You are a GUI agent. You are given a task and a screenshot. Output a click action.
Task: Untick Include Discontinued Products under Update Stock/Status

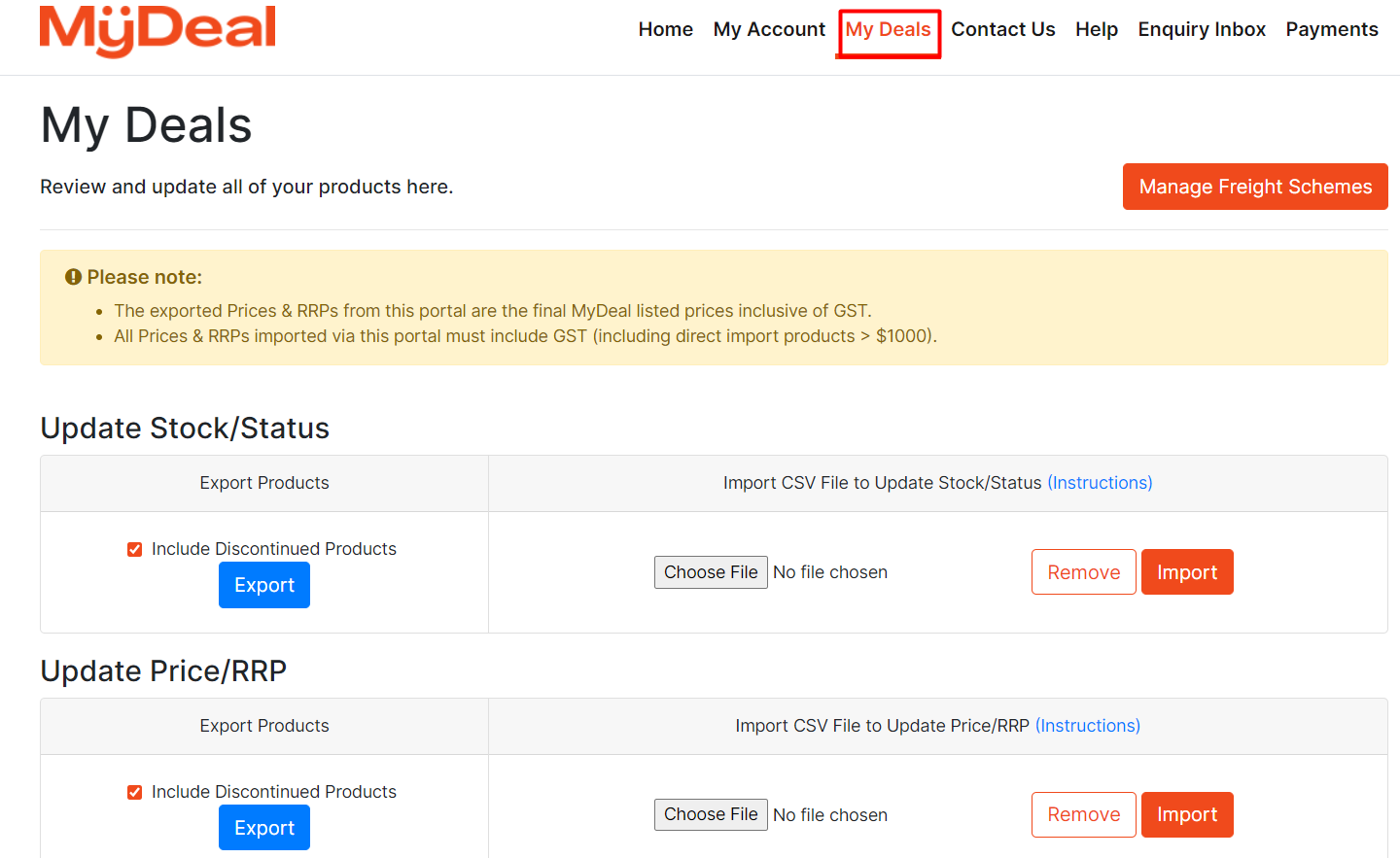(135, 550)
